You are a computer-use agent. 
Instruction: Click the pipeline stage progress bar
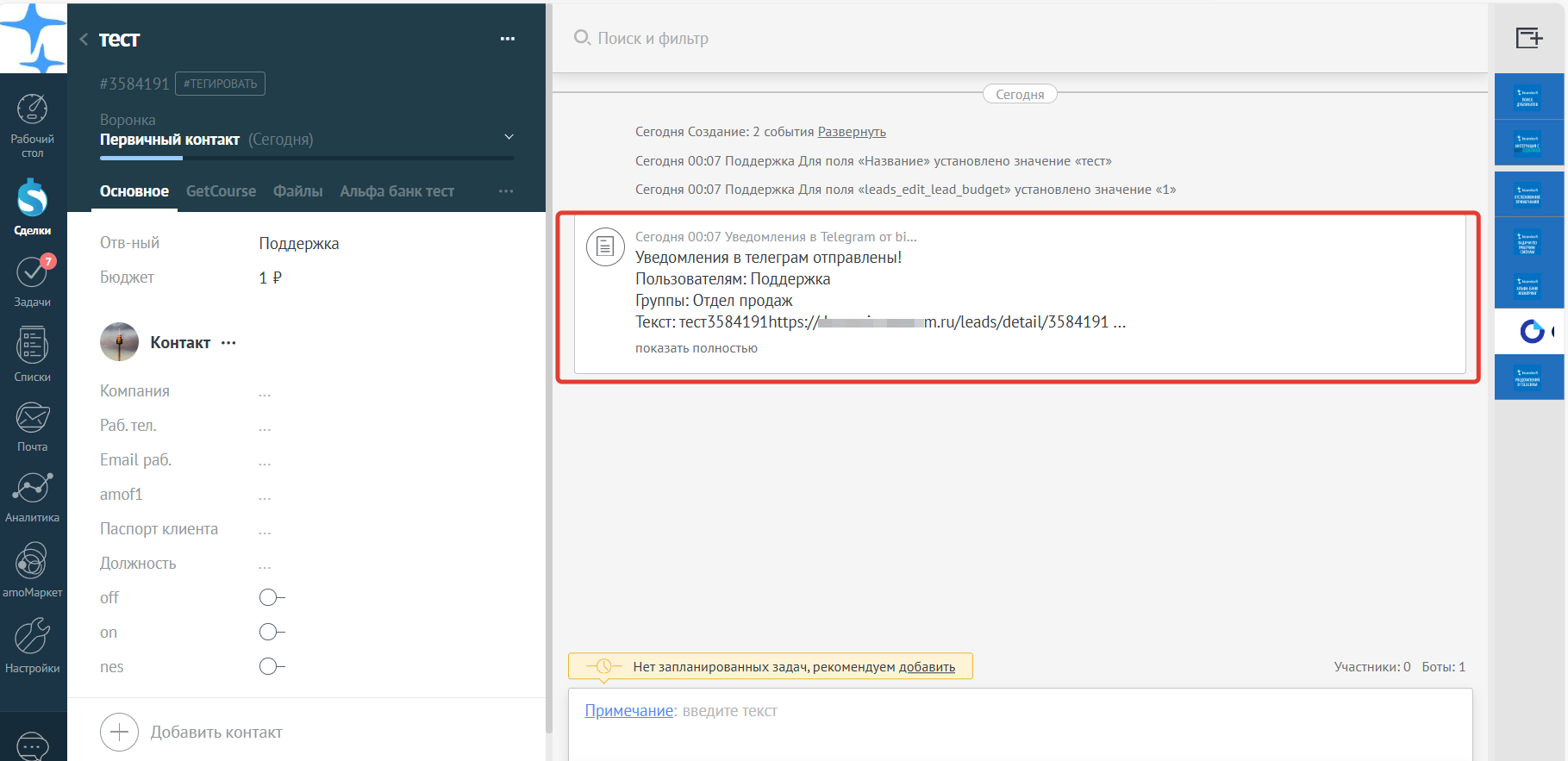click(307, 158)
